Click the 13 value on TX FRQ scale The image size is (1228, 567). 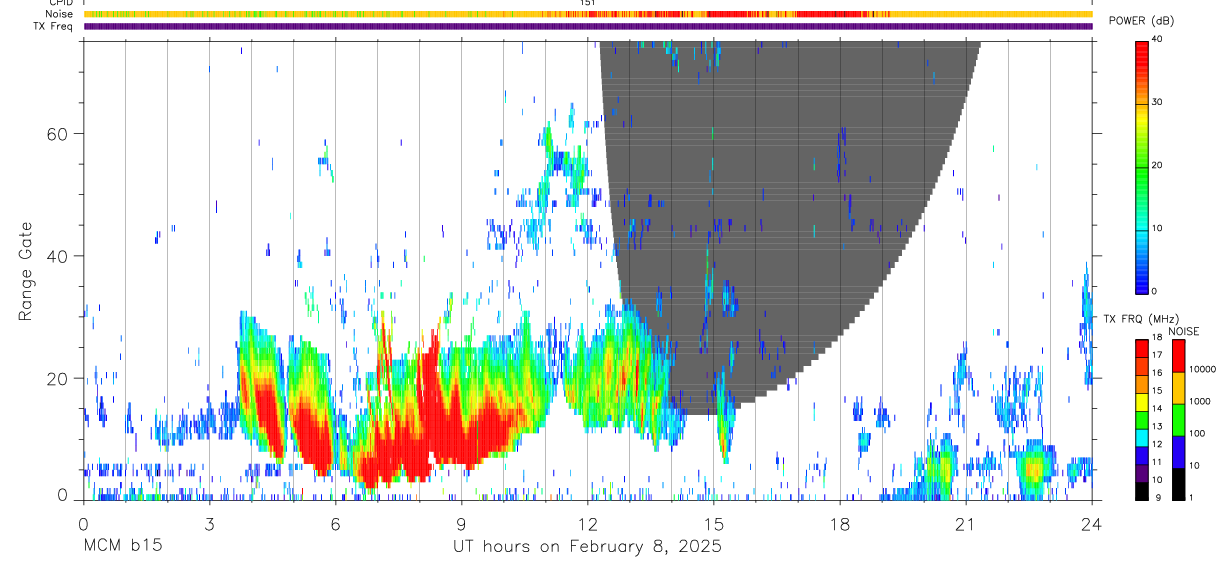1157,426
